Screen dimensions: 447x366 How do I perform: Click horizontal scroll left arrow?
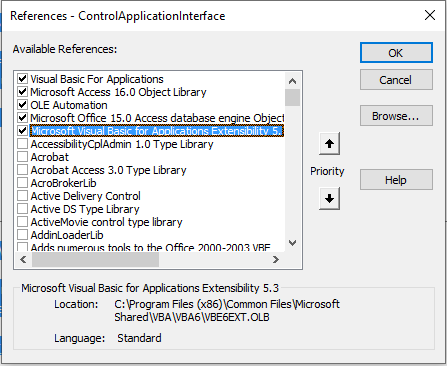[x=23, y=259]
